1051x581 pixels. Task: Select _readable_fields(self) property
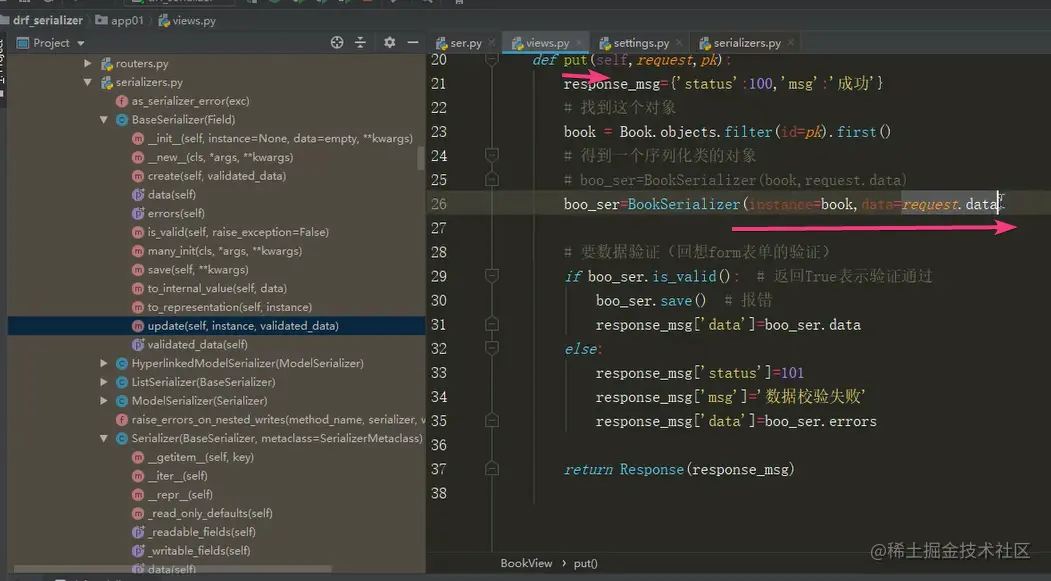[201, 532]
